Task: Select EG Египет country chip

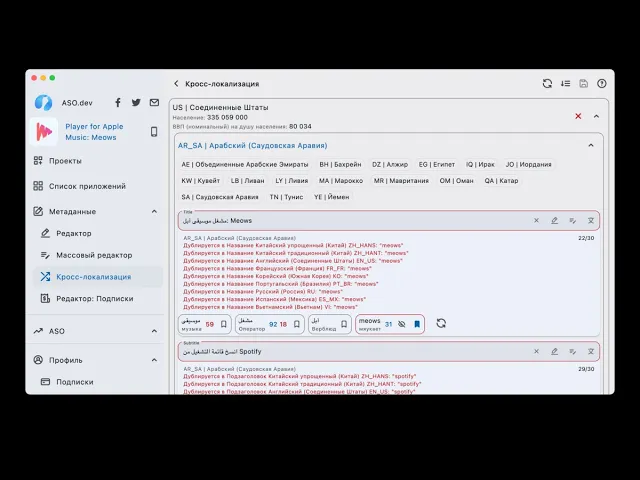Action: (436, 164)
